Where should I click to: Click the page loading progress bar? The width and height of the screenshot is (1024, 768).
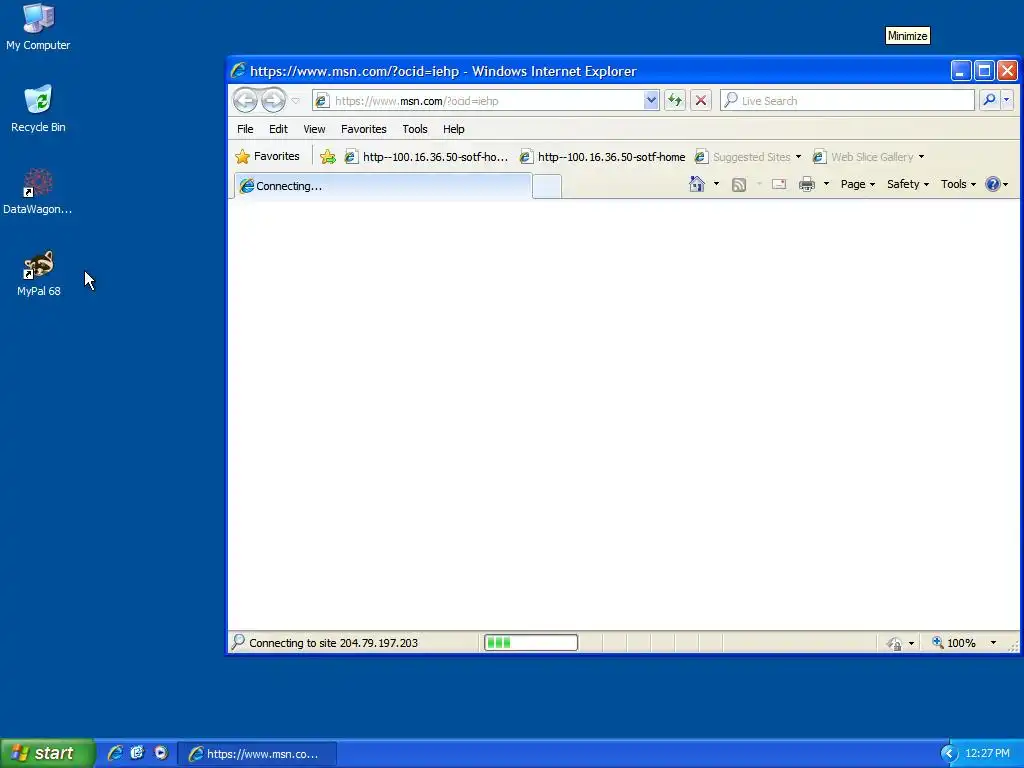tap(531, 643)
